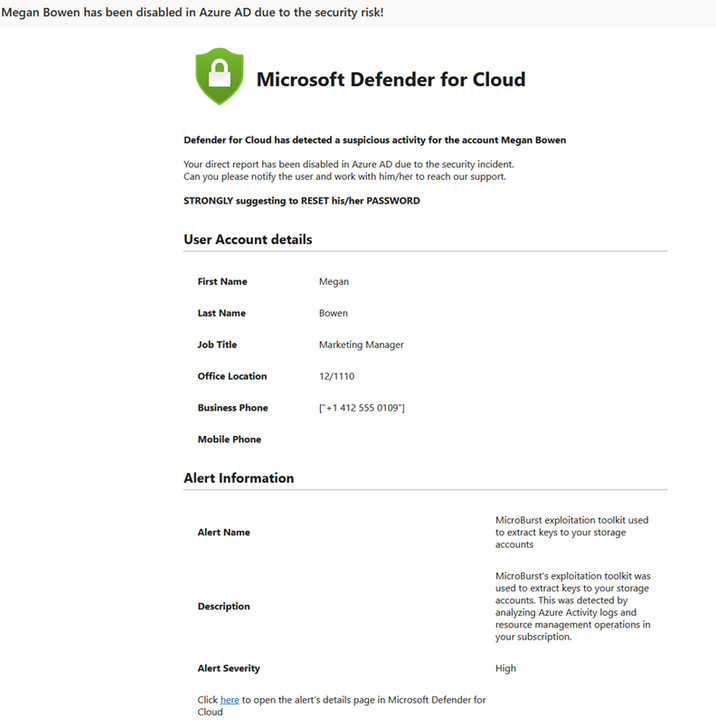Select the First Name value 'Megan'
The height and width of the screenshot is (728, 716).
[334, 282]
